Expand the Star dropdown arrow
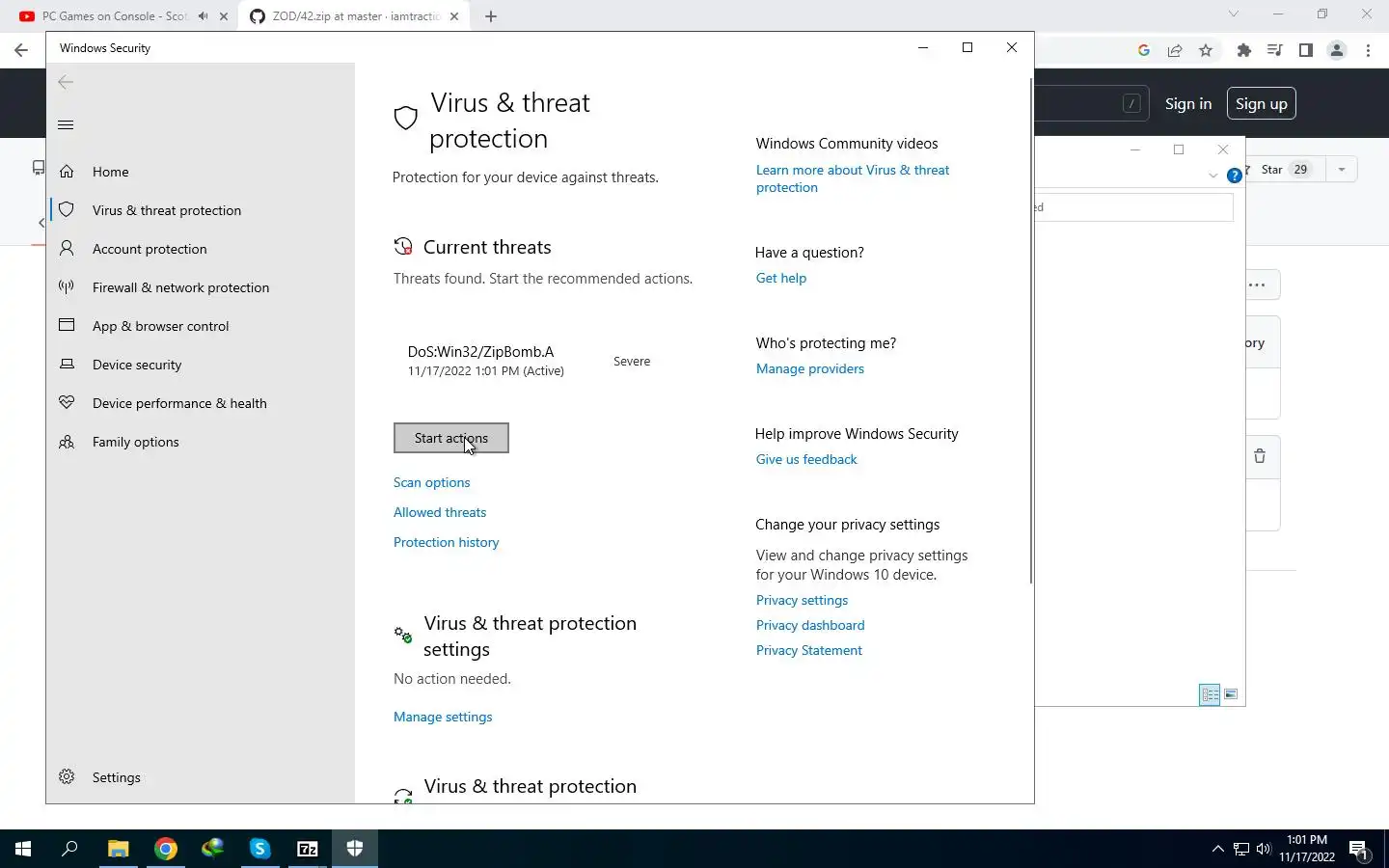1389x868 pixels. pyautogui.click(x=1341, y=169)
